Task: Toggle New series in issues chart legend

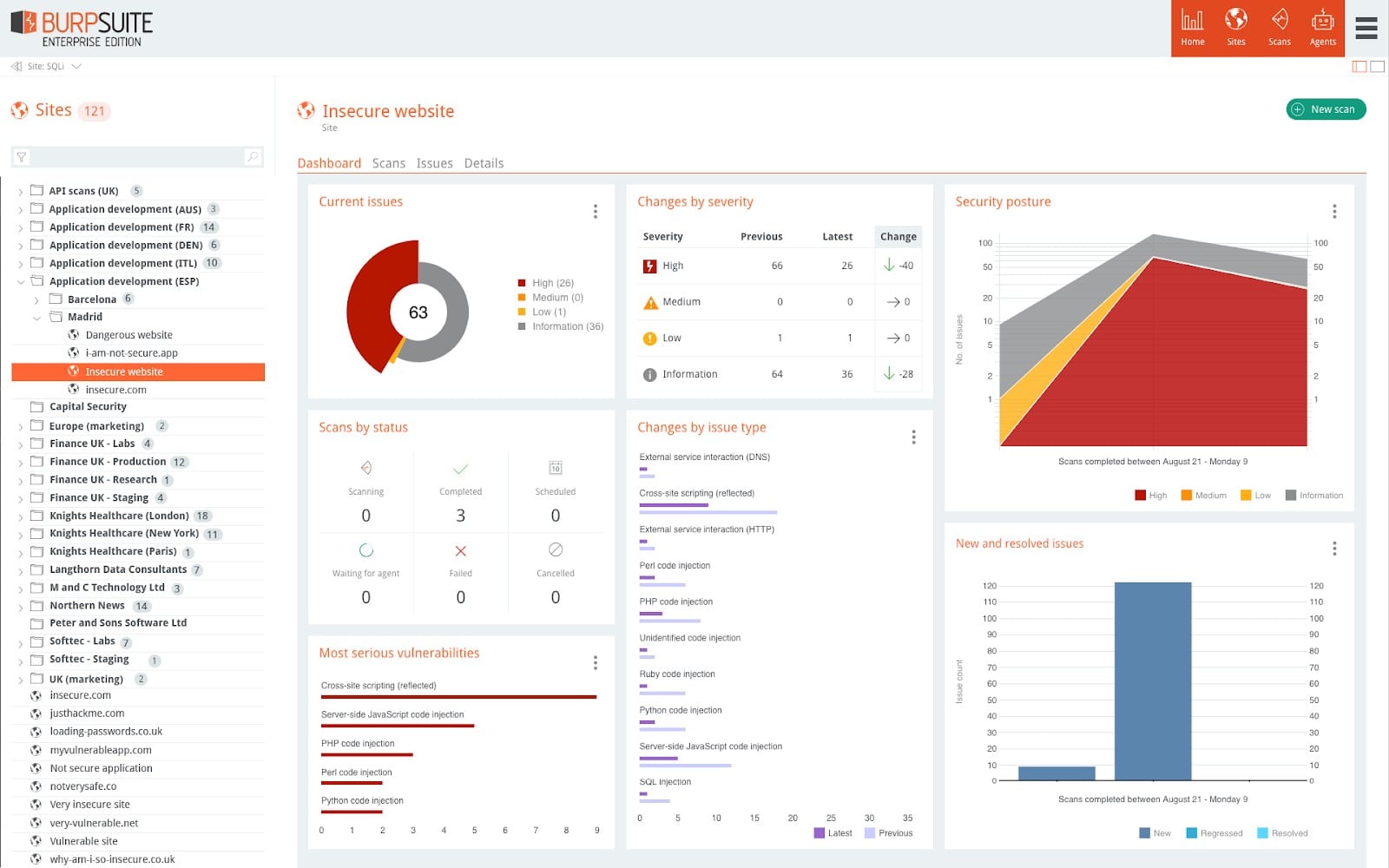Action: [1155, 833]
